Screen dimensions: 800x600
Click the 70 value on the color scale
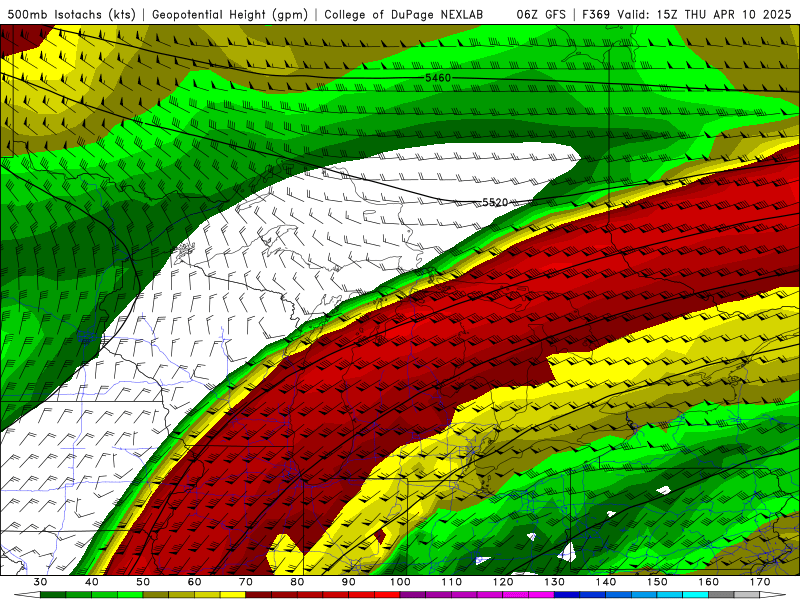click(246, 582)
